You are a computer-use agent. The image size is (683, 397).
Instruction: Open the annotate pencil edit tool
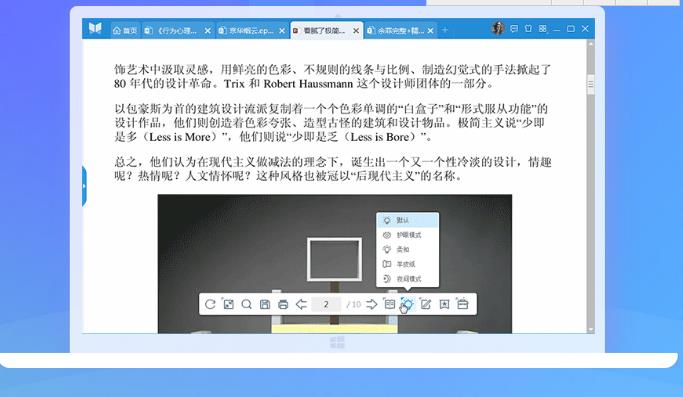pyautogui.click(x=426, y=304)
